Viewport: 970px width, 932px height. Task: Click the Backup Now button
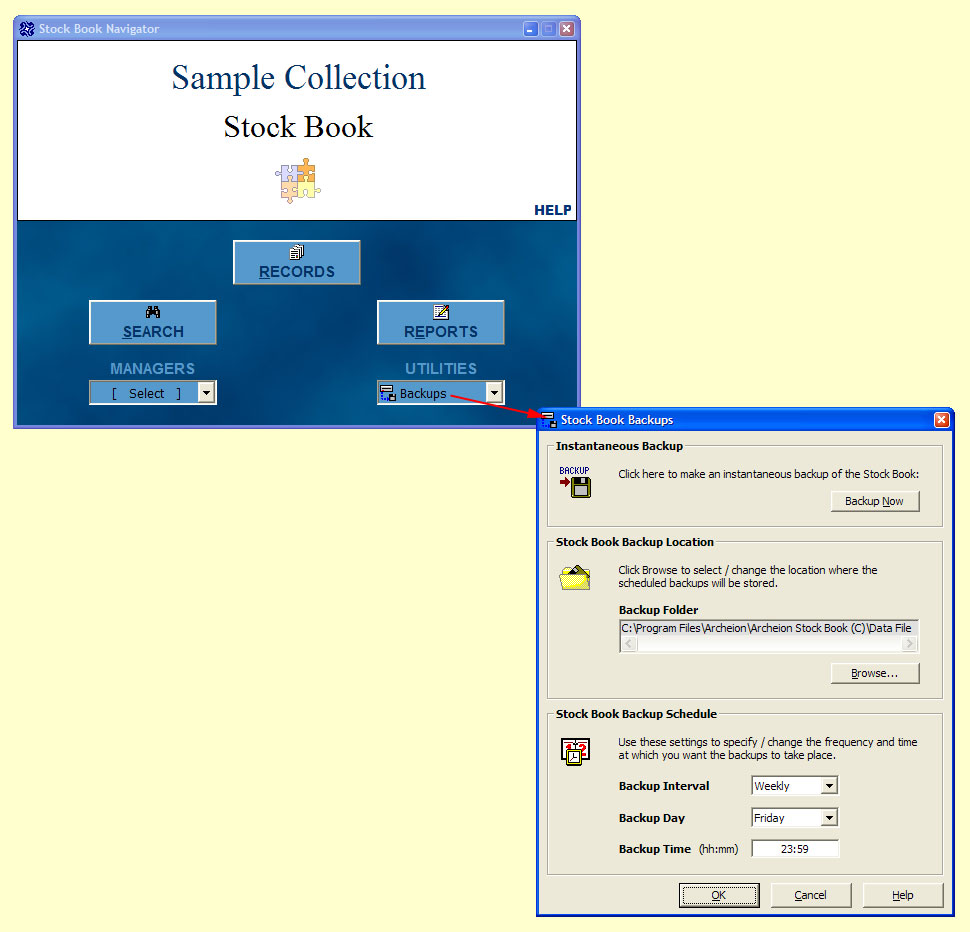(x=875, y=501)
